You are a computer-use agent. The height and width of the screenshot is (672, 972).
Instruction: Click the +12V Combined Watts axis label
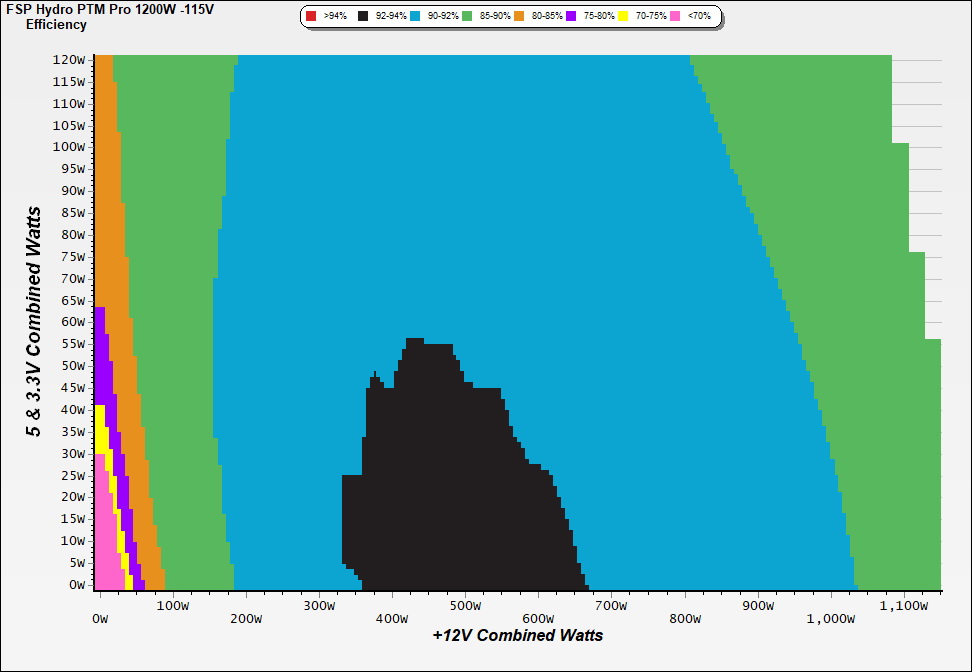[517, 635]
